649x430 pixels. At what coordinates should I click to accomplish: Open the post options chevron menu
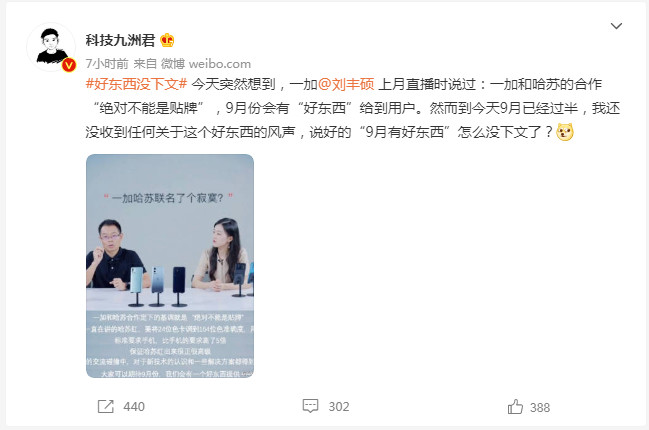(x=616, y=26)
